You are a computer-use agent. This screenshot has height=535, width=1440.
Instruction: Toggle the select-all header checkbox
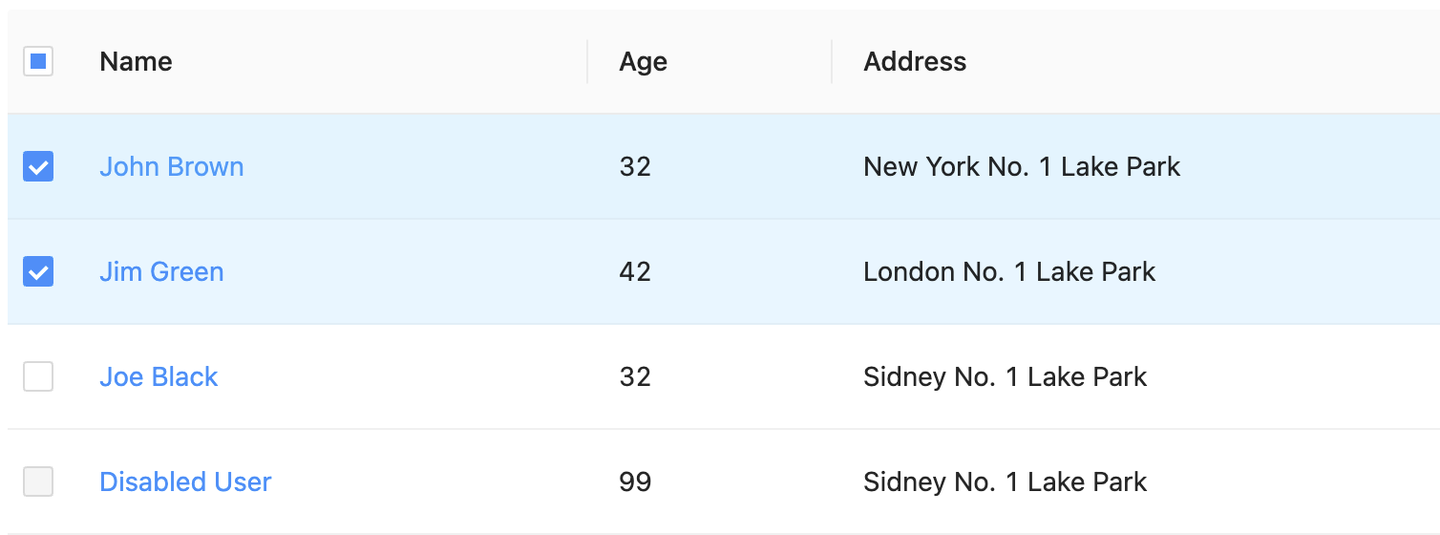[38, 62]
